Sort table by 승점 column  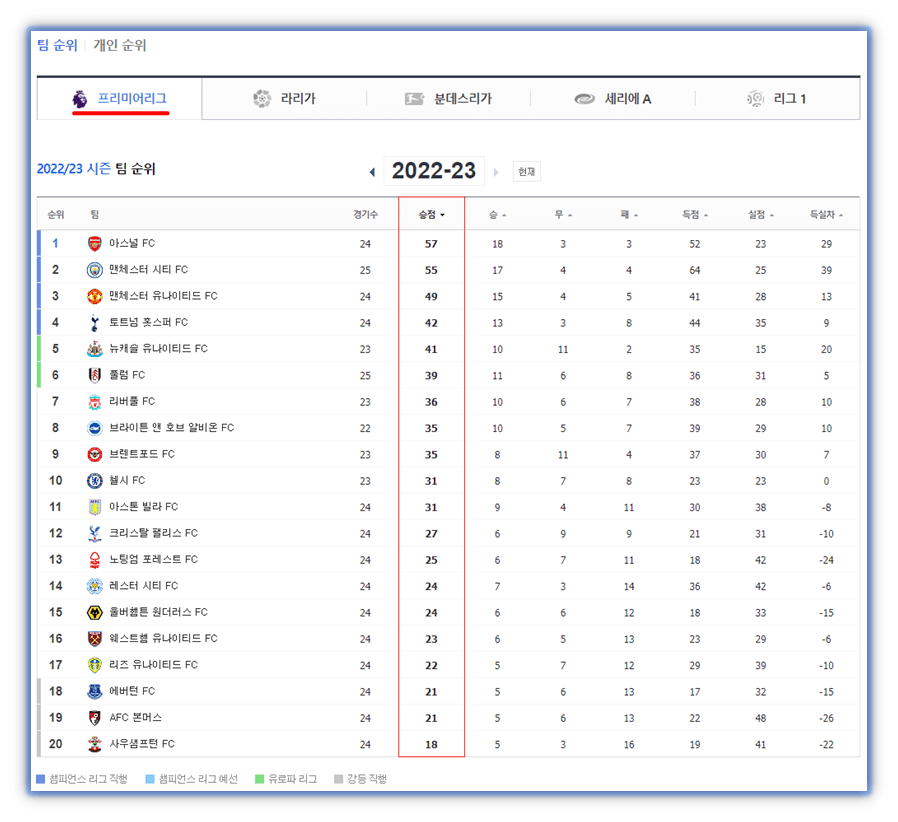[431, 215]
